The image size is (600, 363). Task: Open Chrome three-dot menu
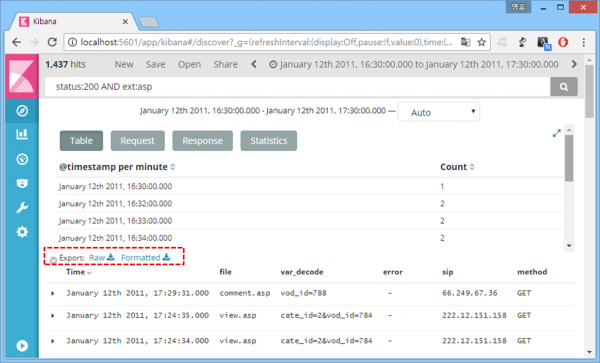pyautogui.click(x=584, y=42)
